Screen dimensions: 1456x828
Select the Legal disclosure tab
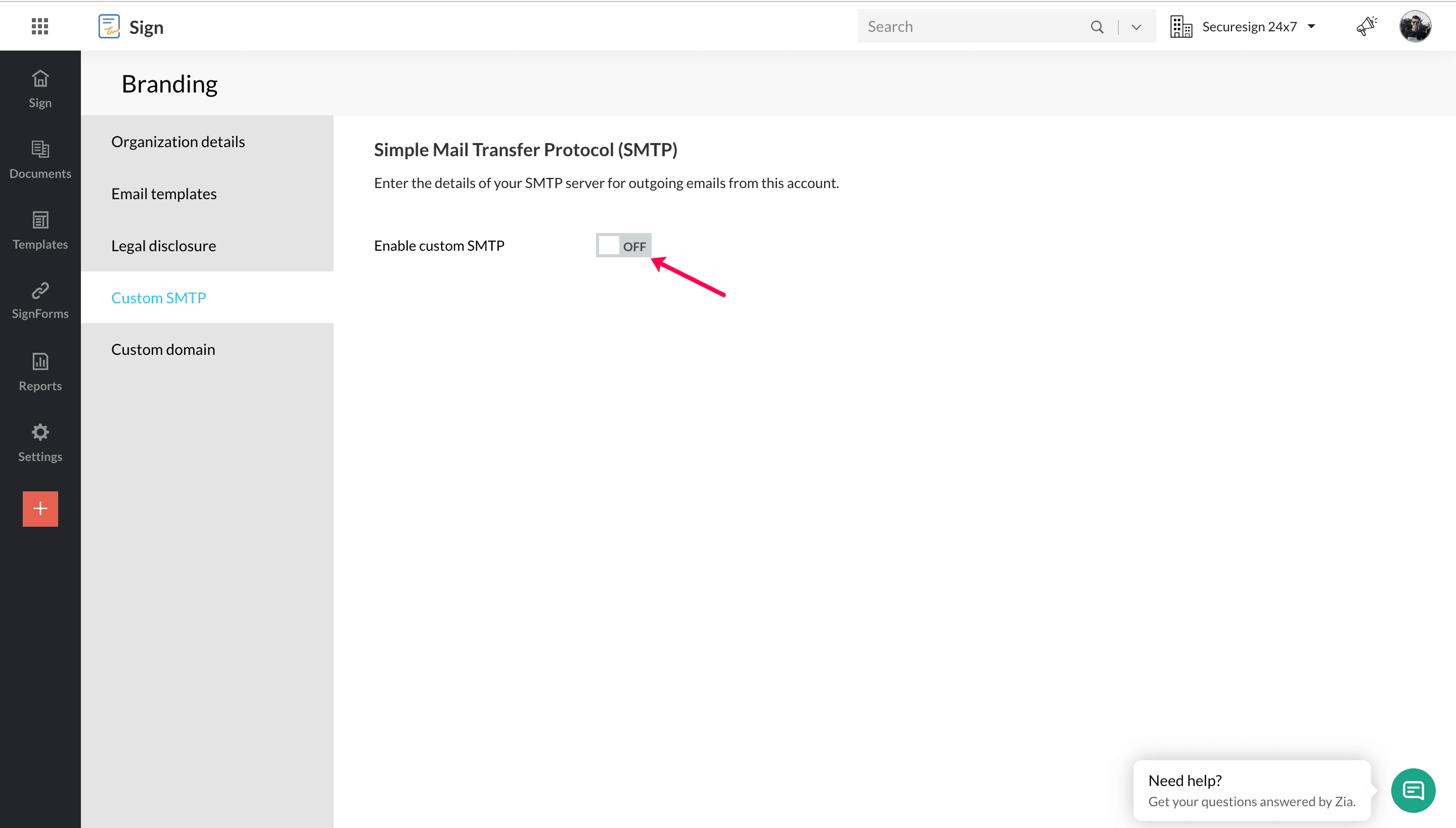click(x=163, y=246)
